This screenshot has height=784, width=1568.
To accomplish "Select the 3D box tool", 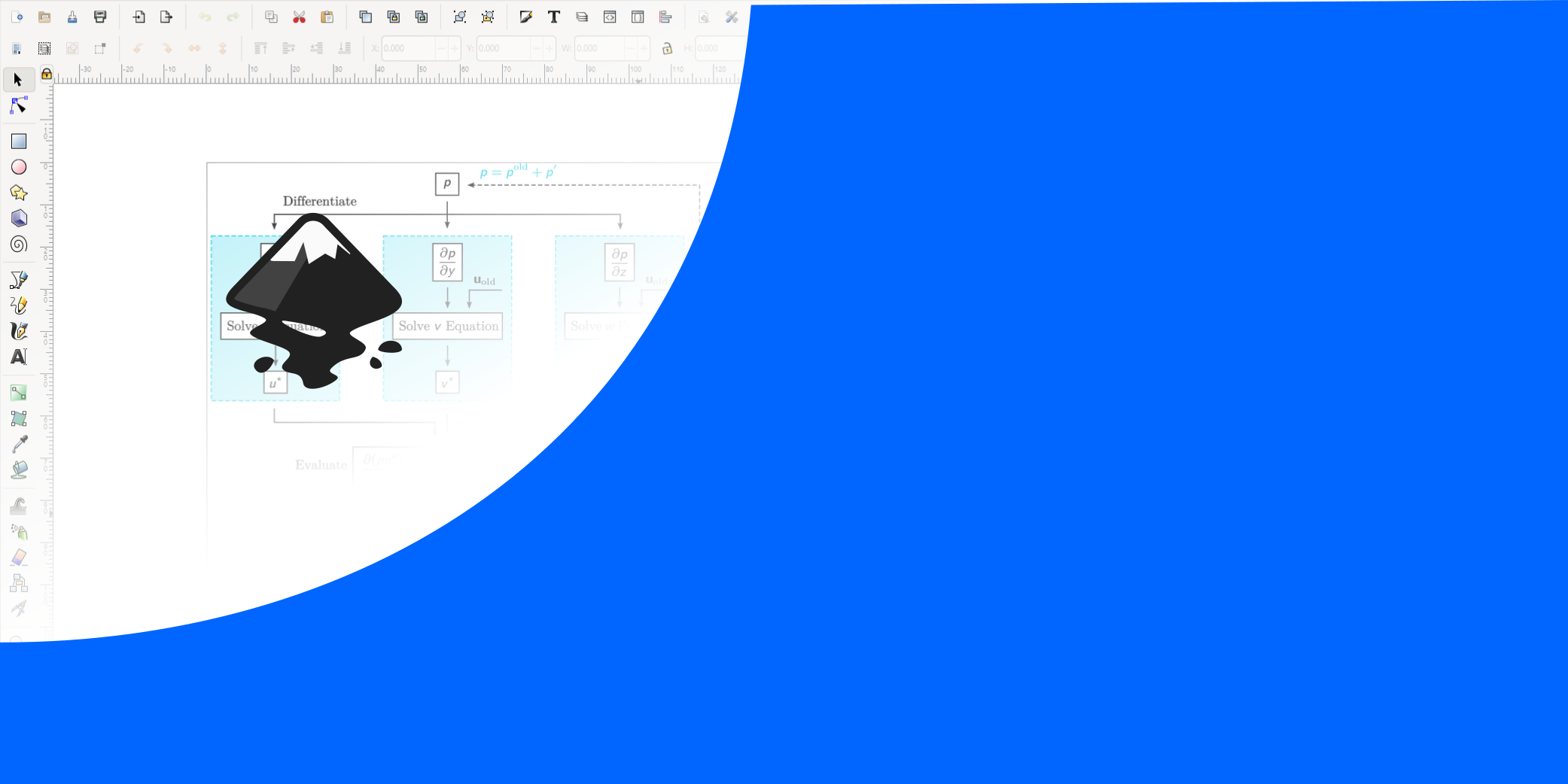I will [19, 218].
